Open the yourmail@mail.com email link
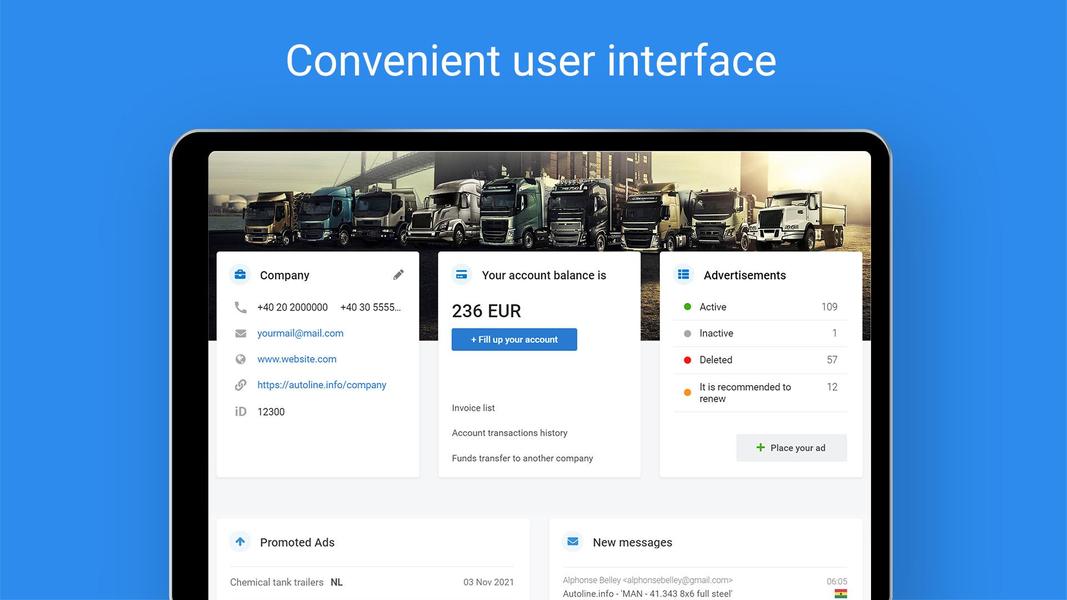 coord(300,333)
